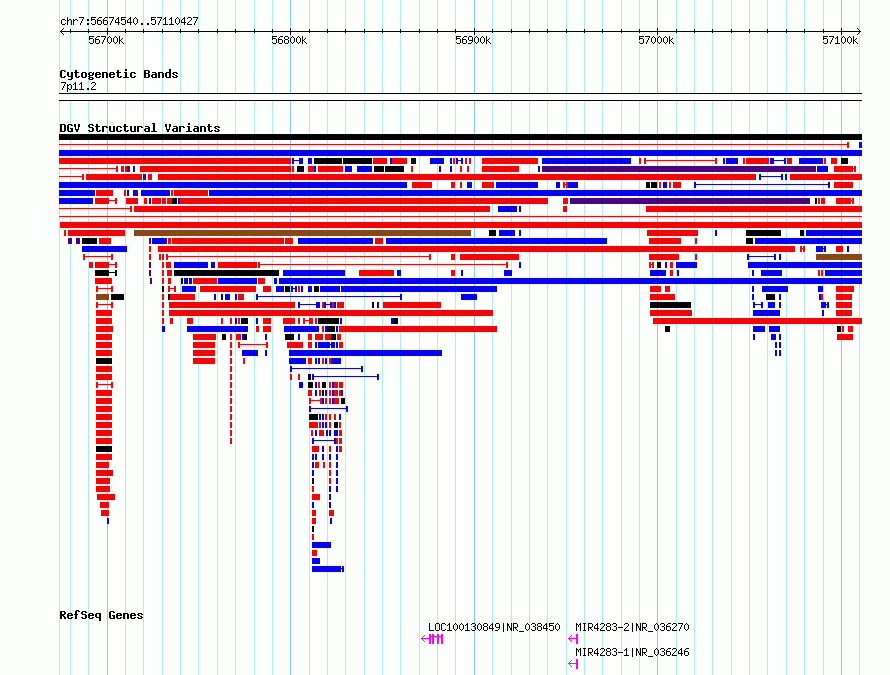Open the DGV Structural Variants track title
This screenshot has width=890, height=675.
[140, 128]
